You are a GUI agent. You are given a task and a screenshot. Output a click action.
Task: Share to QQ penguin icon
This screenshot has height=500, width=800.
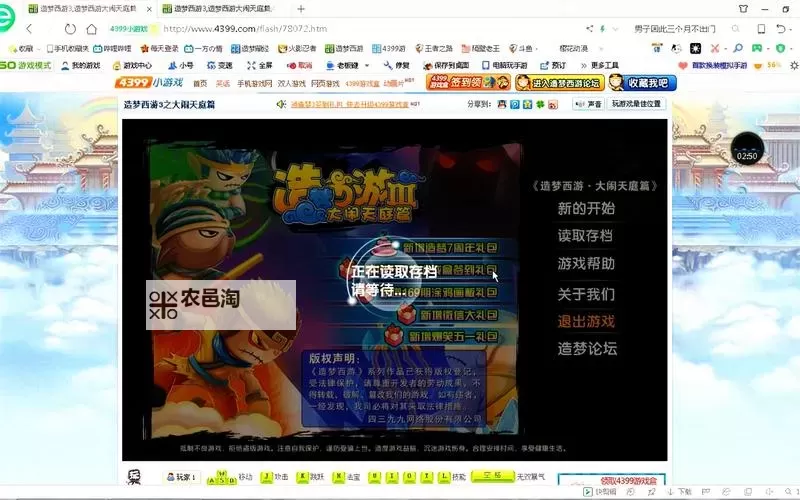click(502, 104)
